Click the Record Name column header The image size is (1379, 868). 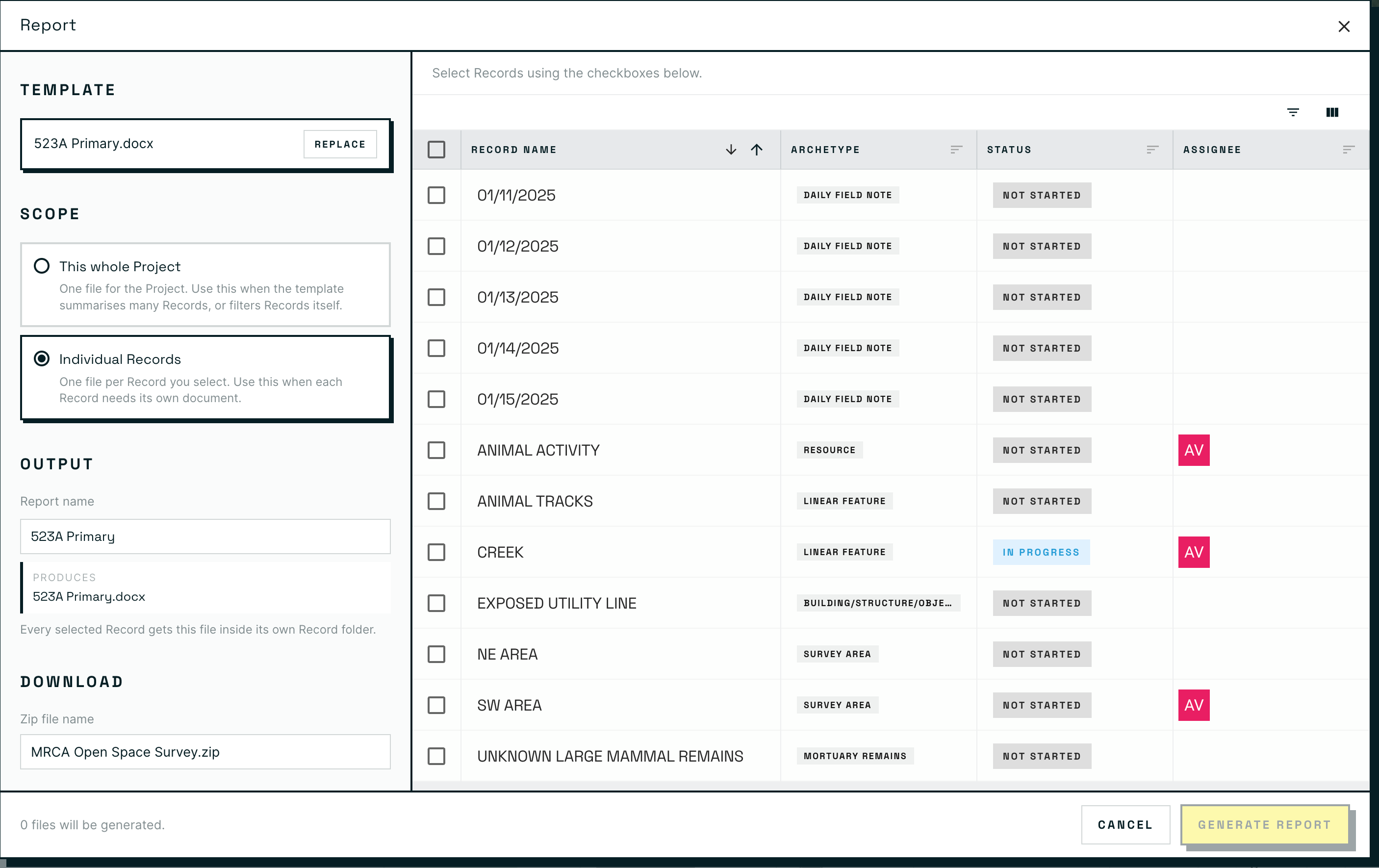click(513, 150)
